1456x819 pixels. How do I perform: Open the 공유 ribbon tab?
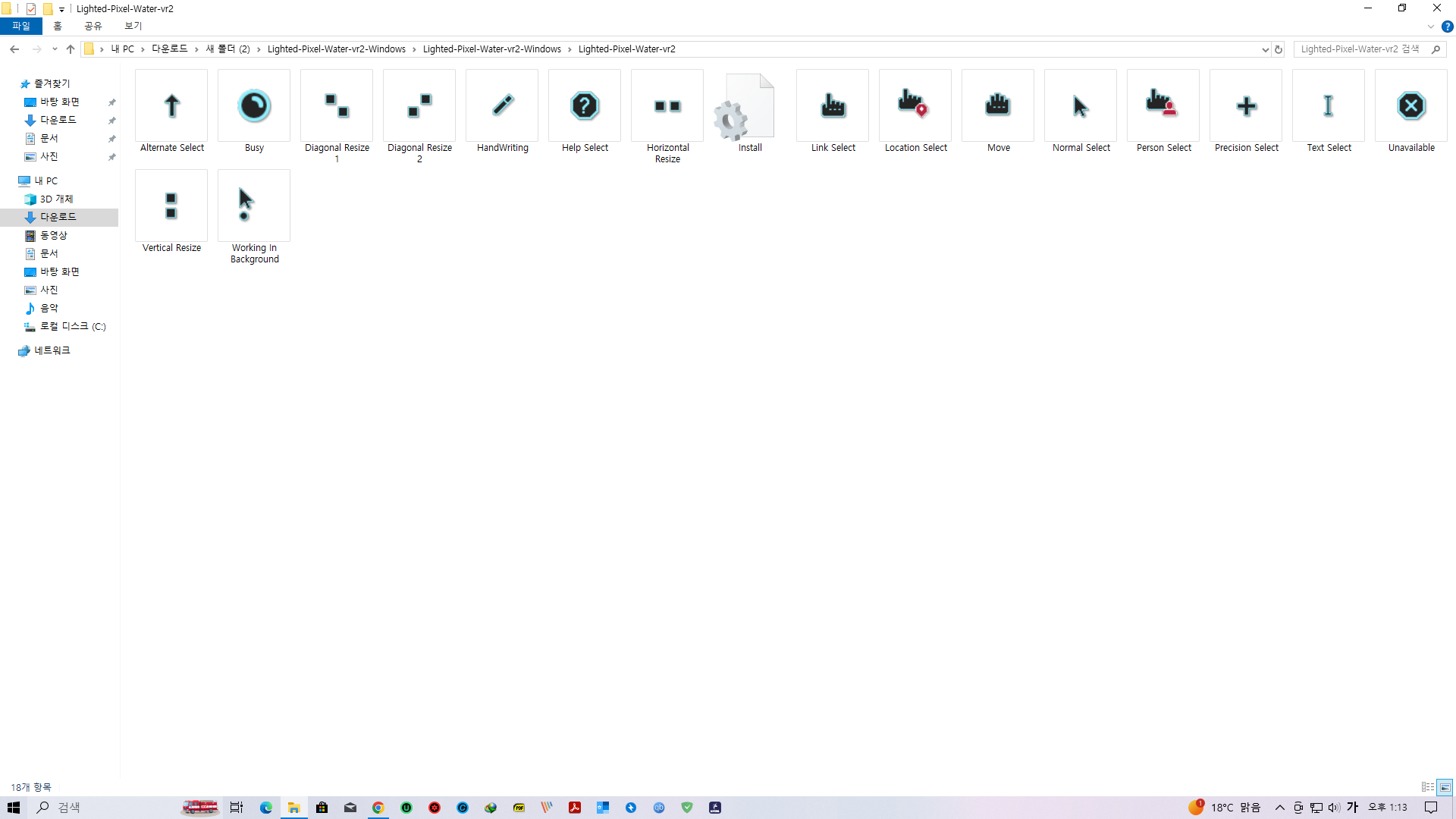[93, 26]
